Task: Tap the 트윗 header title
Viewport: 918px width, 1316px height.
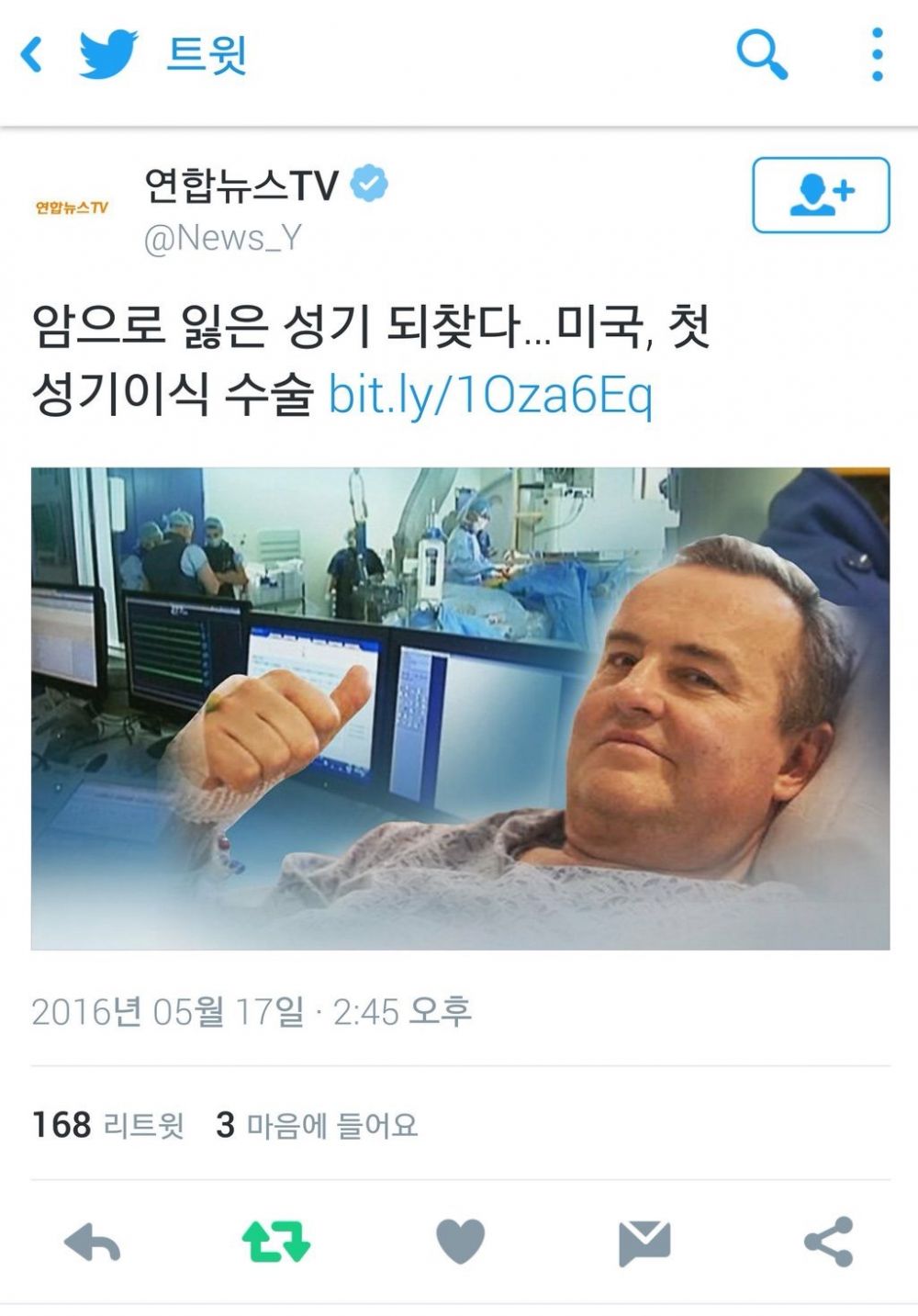Action: (207, 54)
